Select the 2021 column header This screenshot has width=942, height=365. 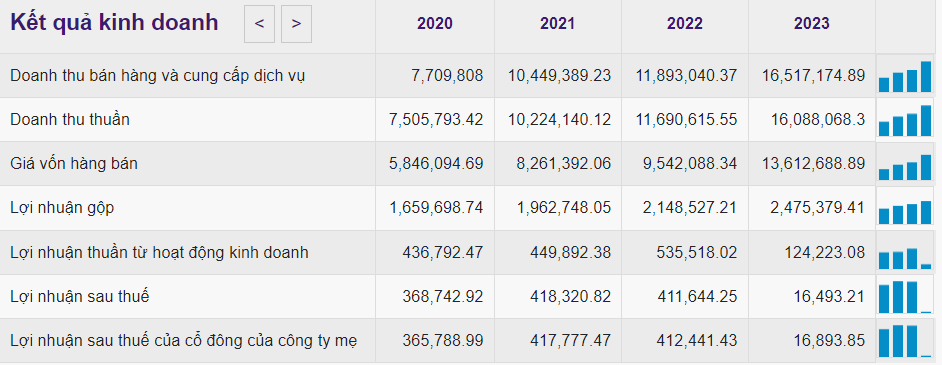[x=558, y=24]
